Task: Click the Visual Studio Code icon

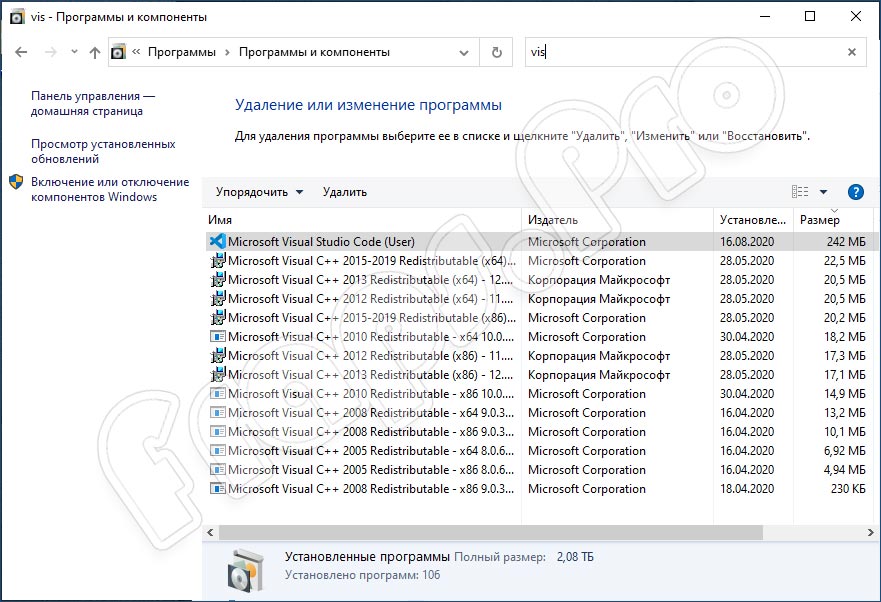Action: [x=217, y=242]
